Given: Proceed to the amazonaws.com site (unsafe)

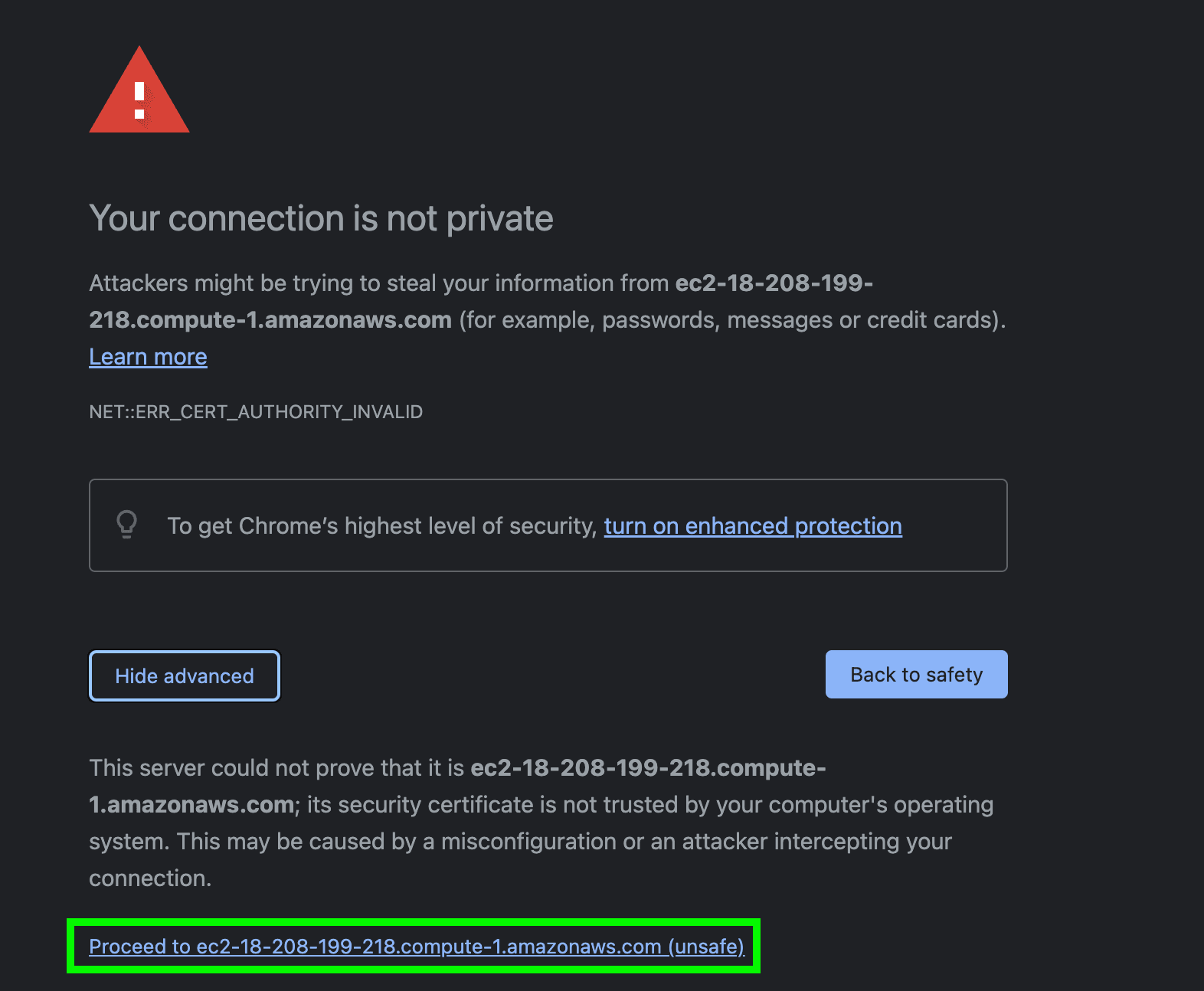Looking at the screenshot, I should [x=417, y=947].
